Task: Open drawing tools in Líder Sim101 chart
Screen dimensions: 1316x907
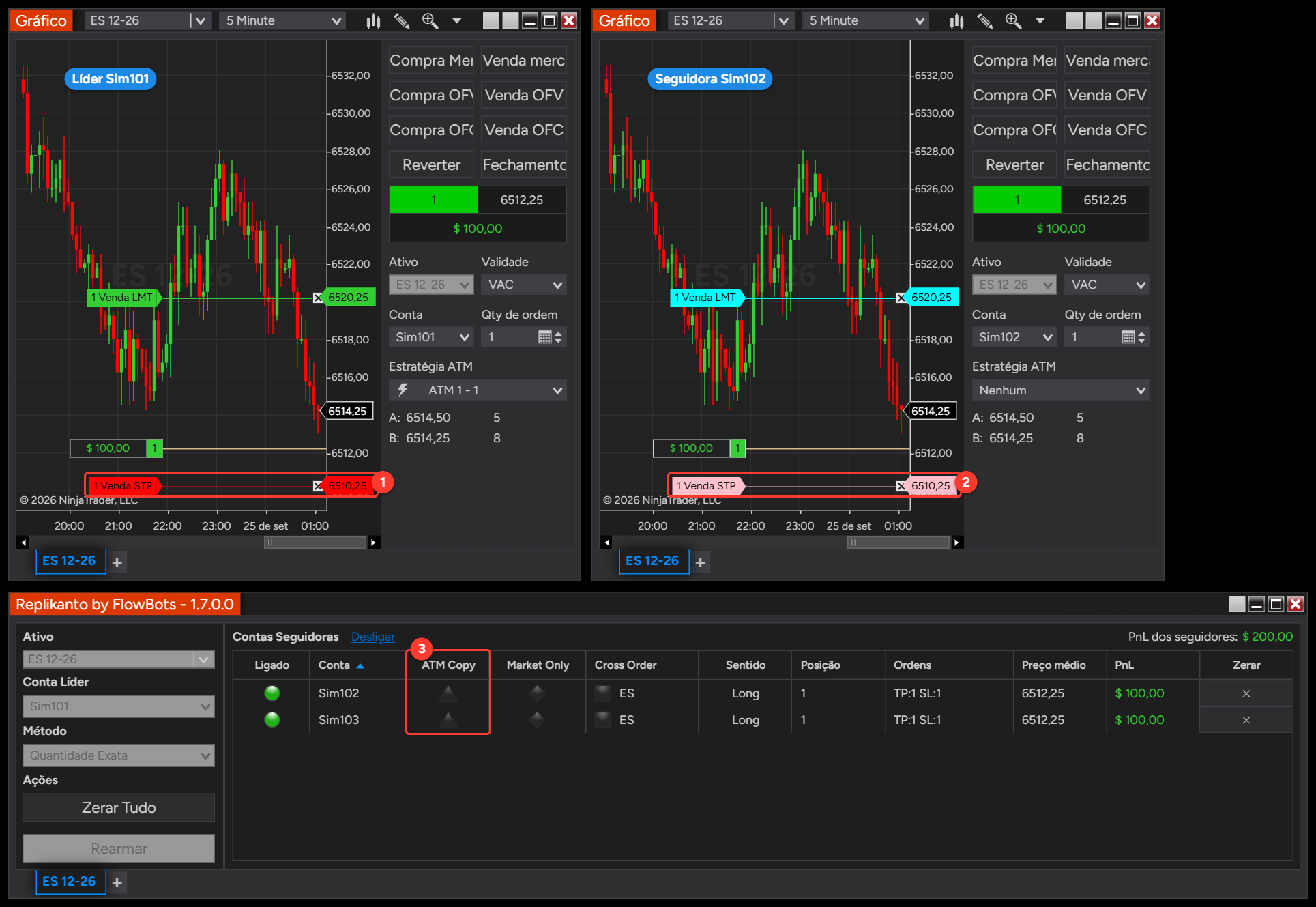Action: pos(402,20)
